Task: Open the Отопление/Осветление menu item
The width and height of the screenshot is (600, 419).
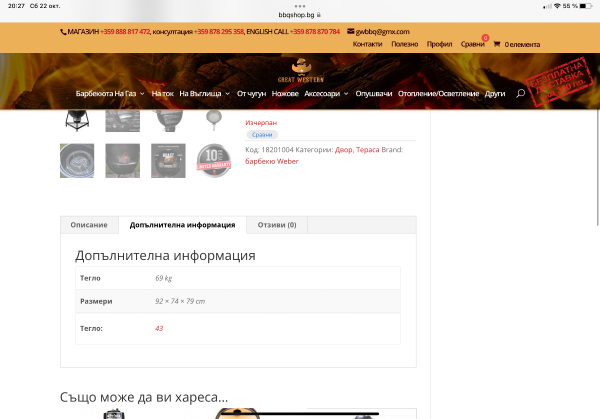Action: click(x=439, y=93)
